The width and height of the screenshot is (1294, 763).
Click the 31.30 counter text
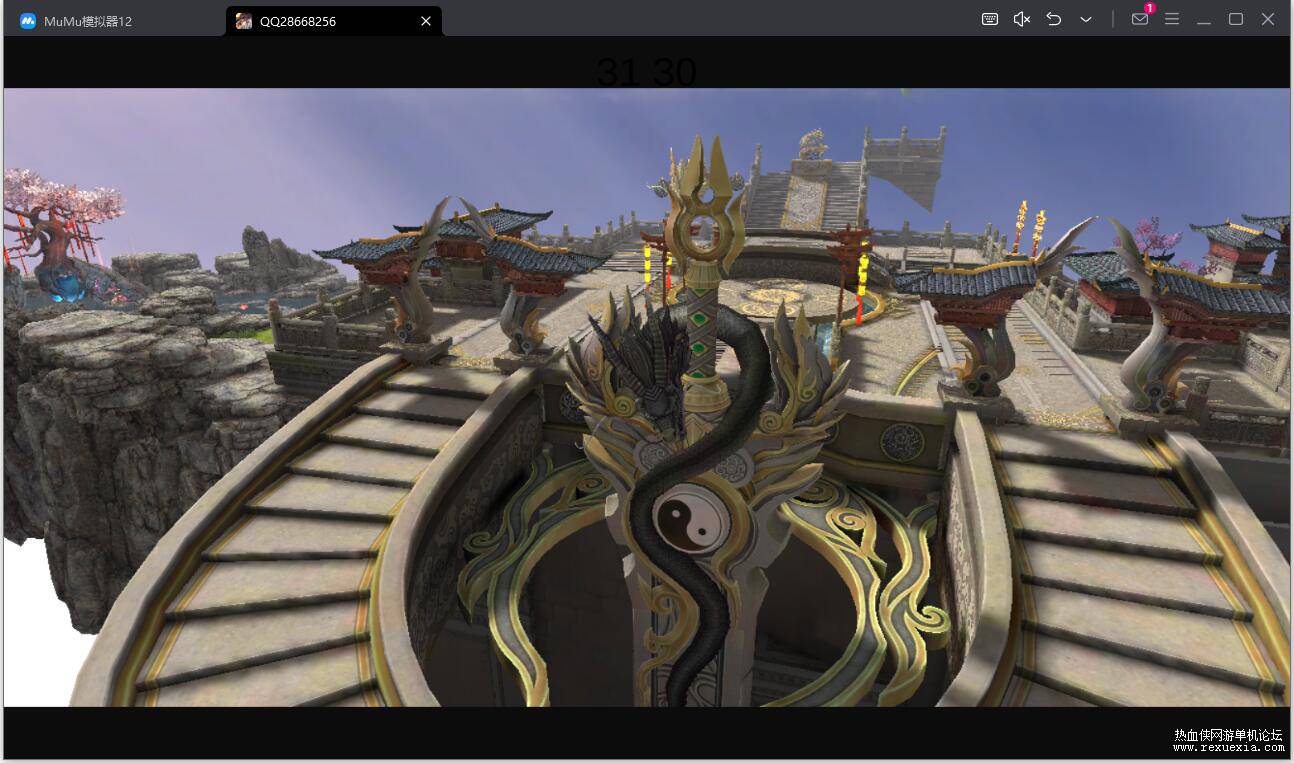(646, 72)
